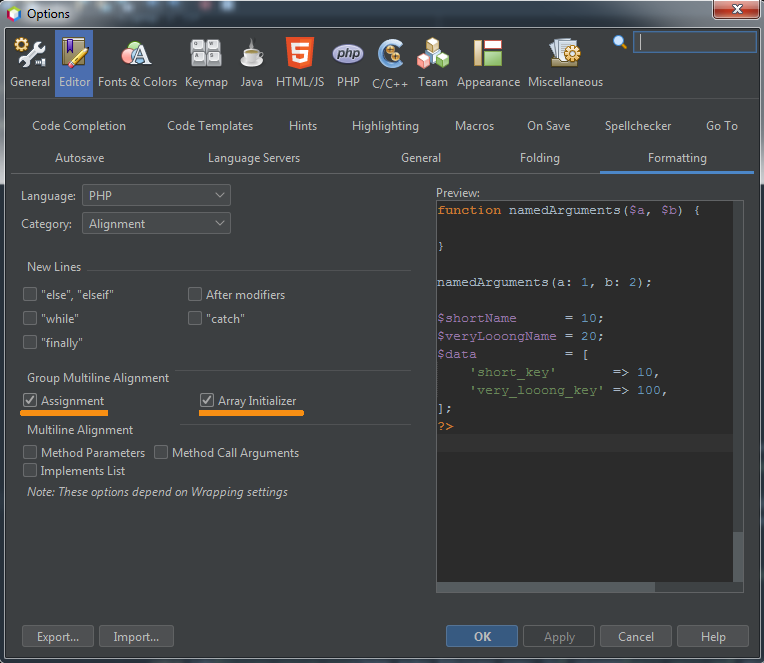Viewport: 764px width, 663px height.
Task: Open Fonts & Colors settings
Action: click(x=137, y=63)
